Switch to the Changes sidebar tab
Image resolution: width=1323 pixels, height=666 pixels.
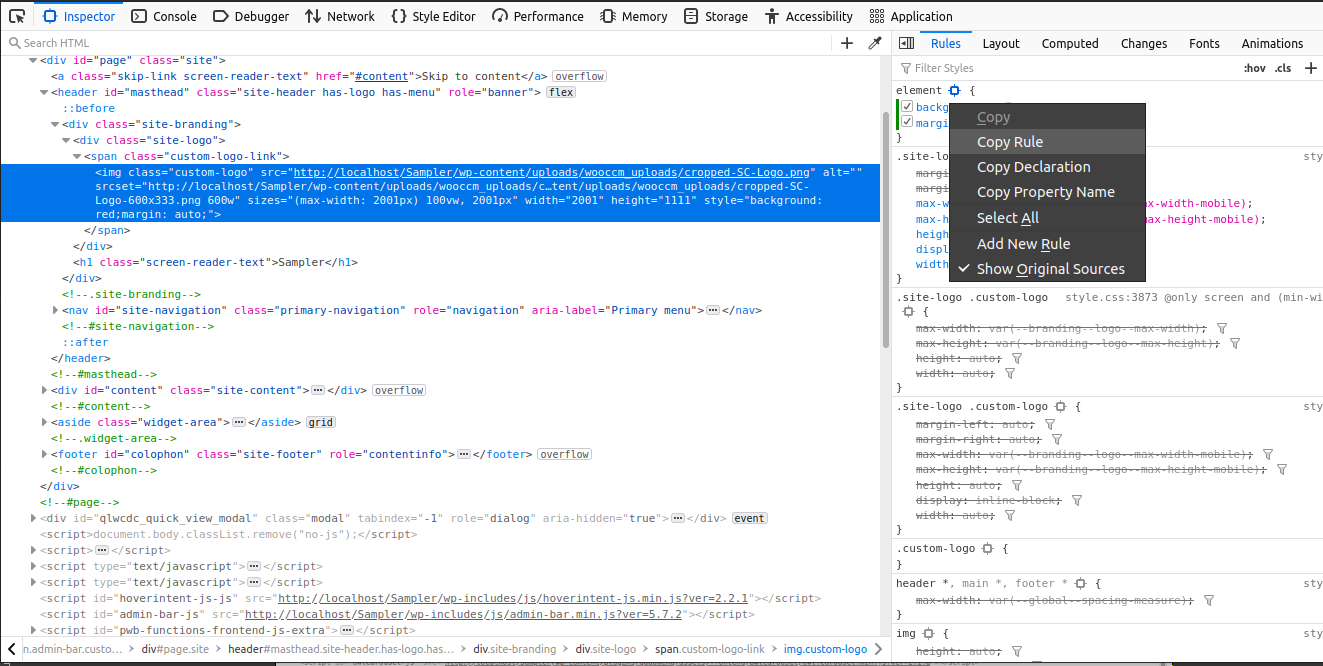1144,43
